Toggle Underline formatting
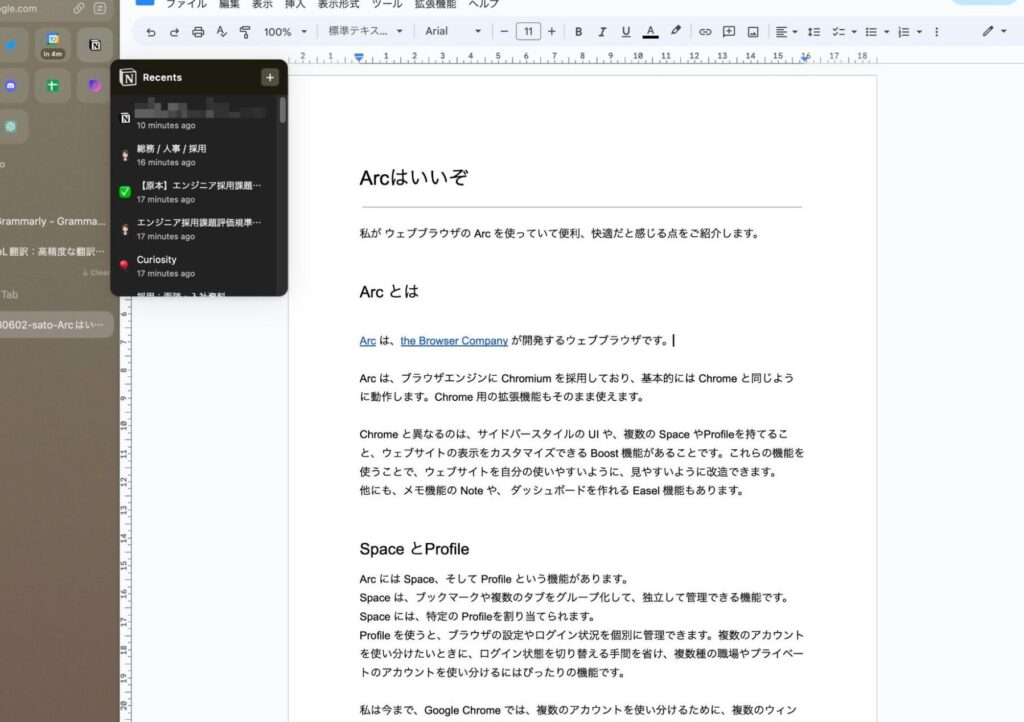This screenshot has width=1024, height=722. coord(626,32)
